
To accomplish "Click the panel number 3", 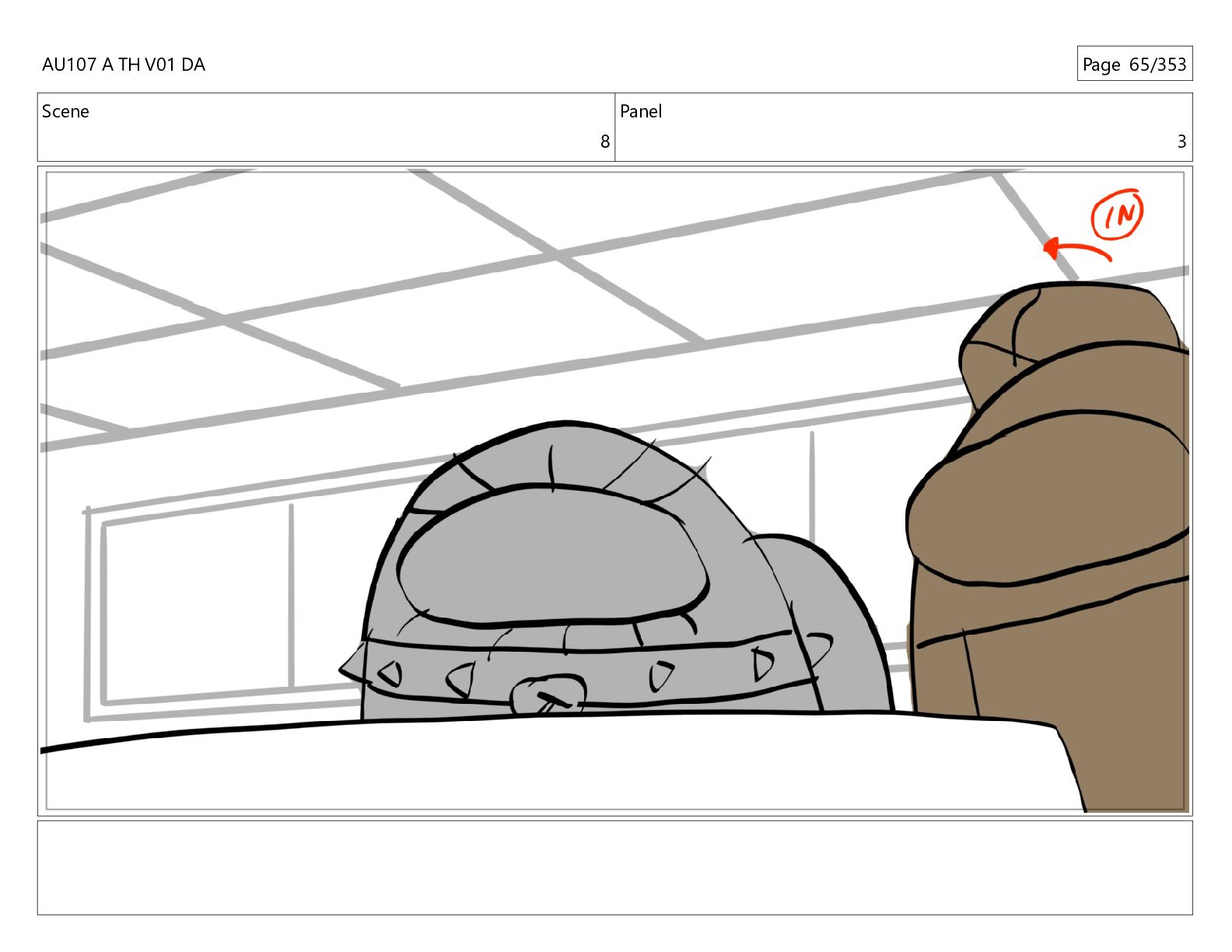I will [x=1181, y=142].
